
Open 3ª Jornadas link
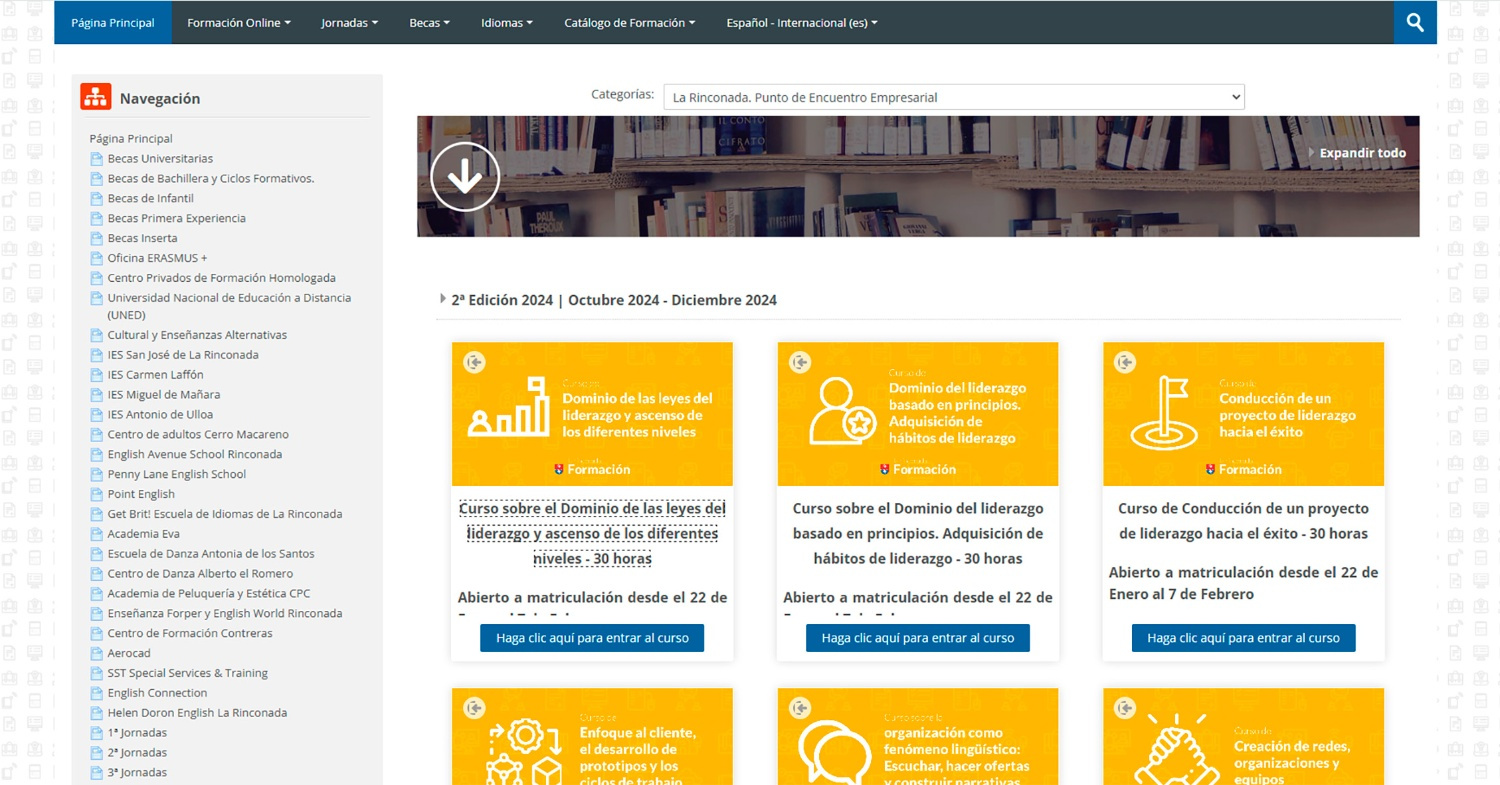(x=137, y=773)
